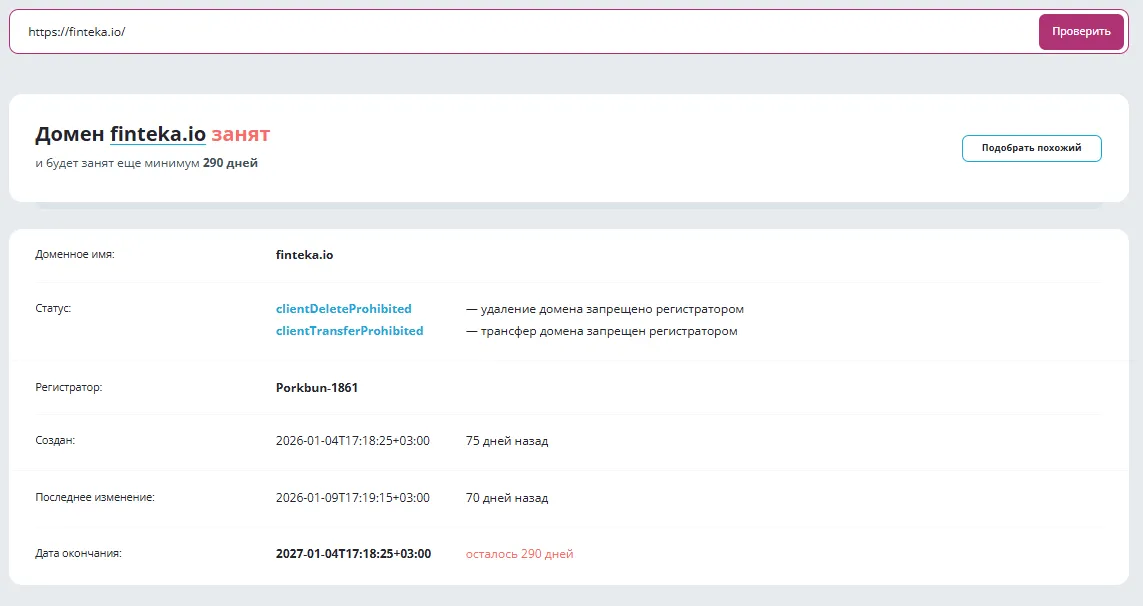Open clientDeleteProhibited status link
The width and height of the screenshot is (1143, 606).
(x=343, y=308)
